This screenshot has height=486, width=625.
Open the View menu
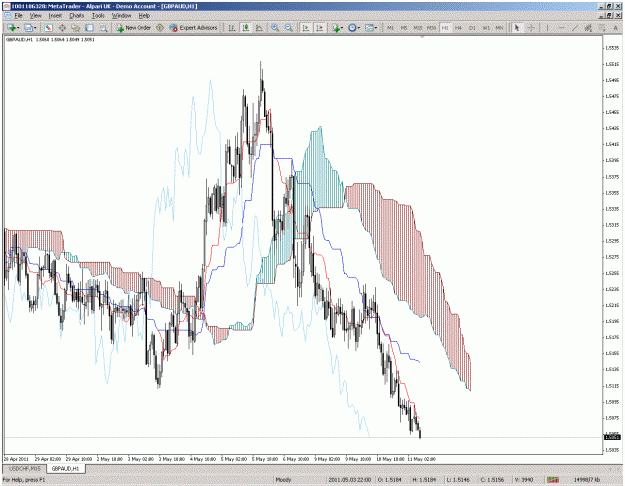pyautogui.click(x=35, y=16)
